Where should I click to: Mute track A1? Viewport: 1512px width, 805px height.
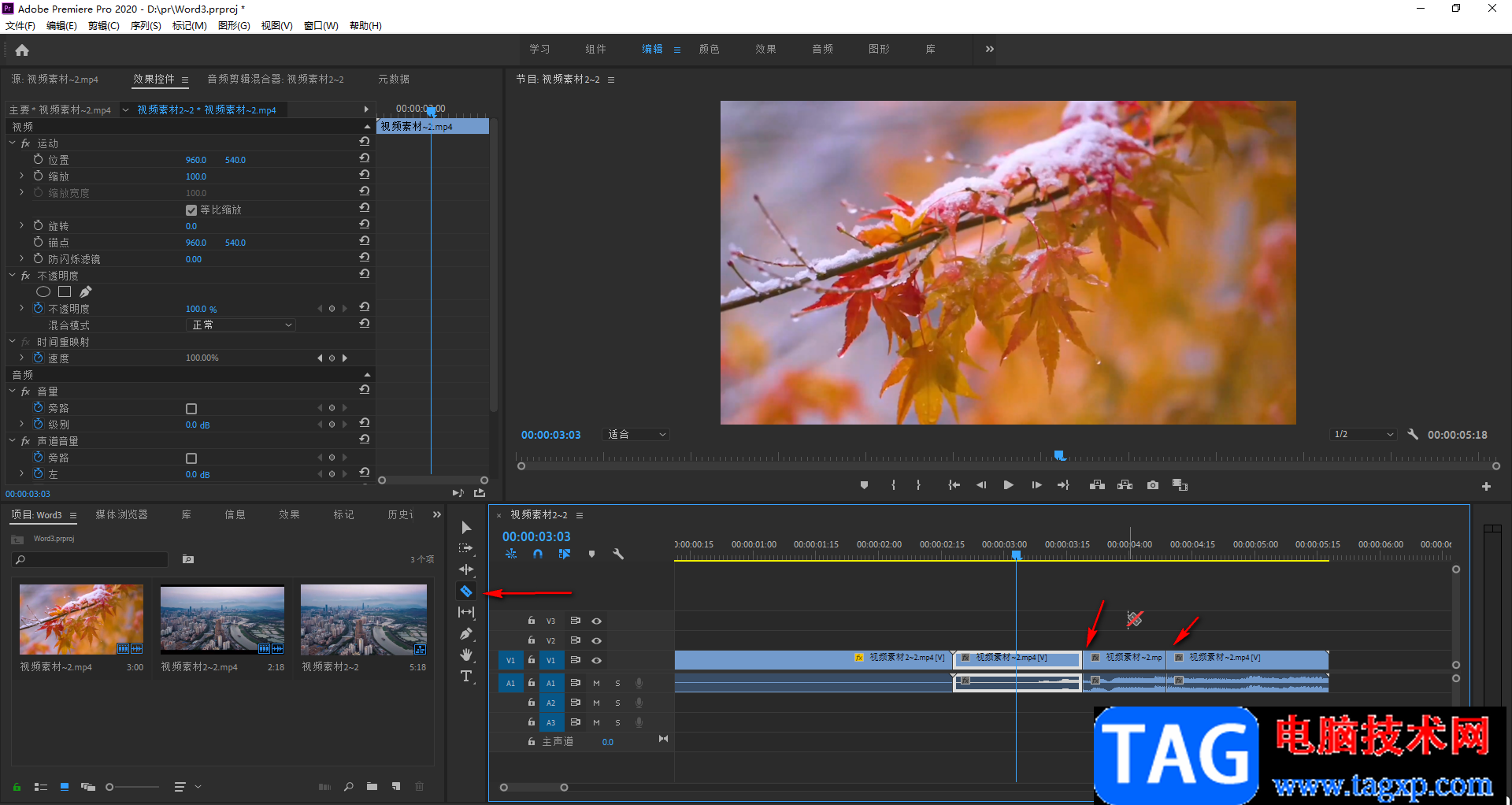(x=596, y=683)
